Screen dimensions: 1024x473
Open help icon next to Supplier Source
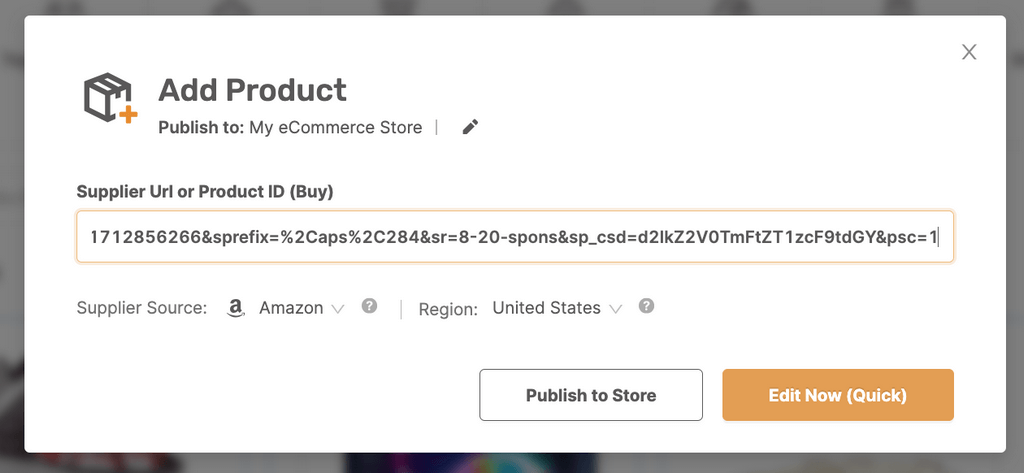click(369, 306)
